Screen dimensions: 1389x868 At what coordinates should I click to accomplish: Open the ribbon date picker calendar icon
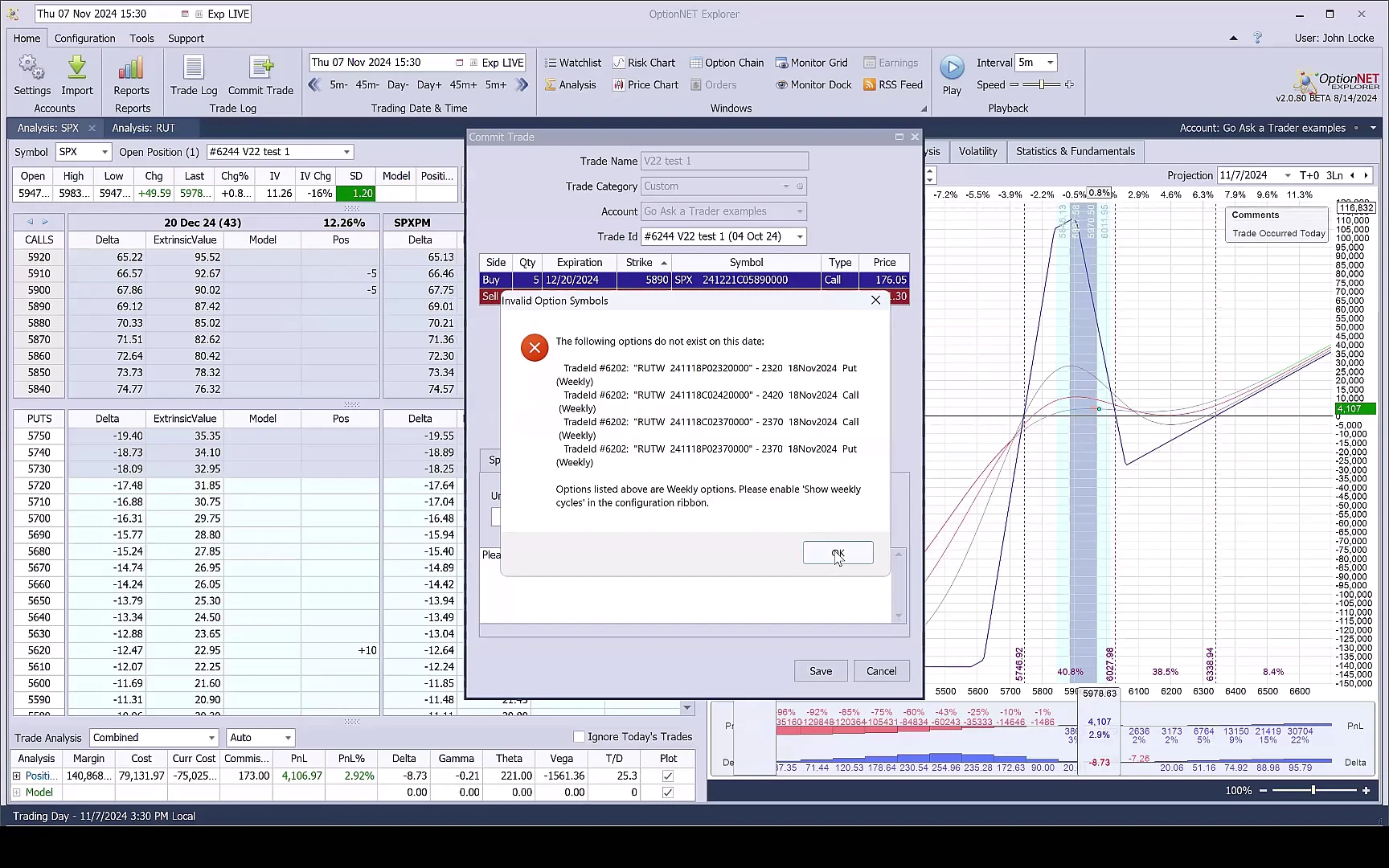tap(459, 63)
